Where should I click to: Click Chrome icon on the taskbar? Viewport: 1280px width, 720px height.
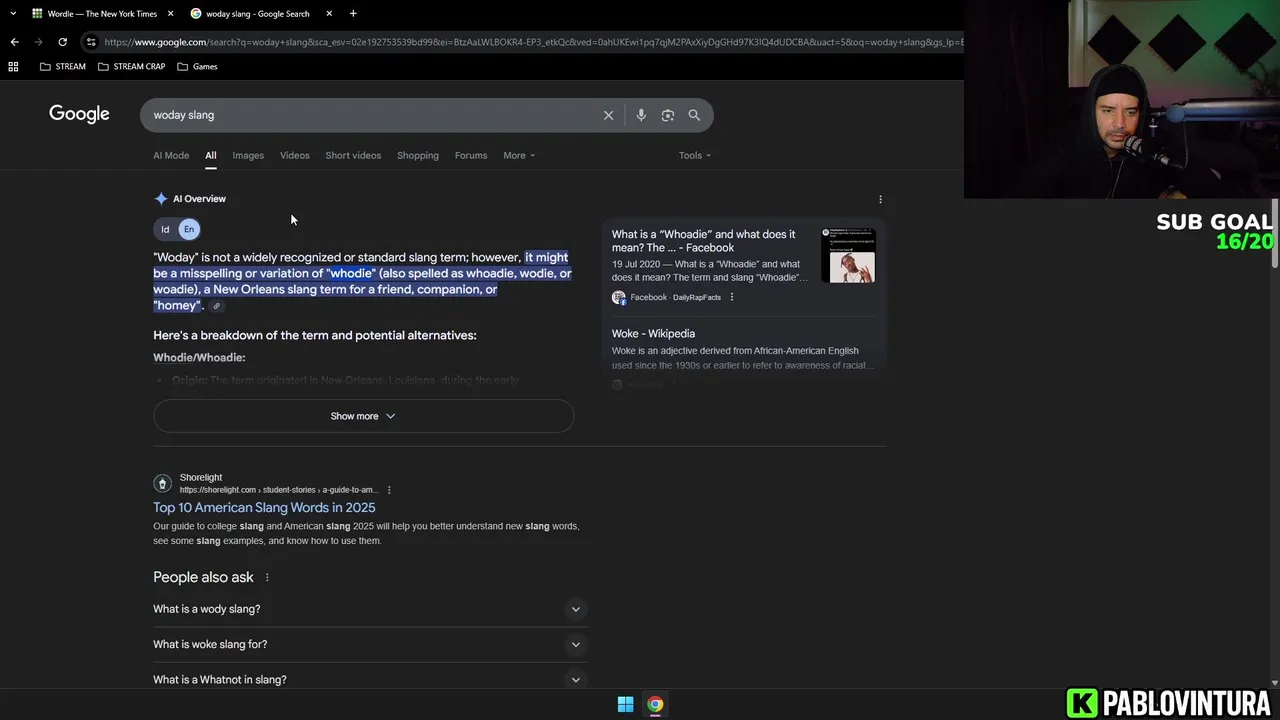pos(655,704)
